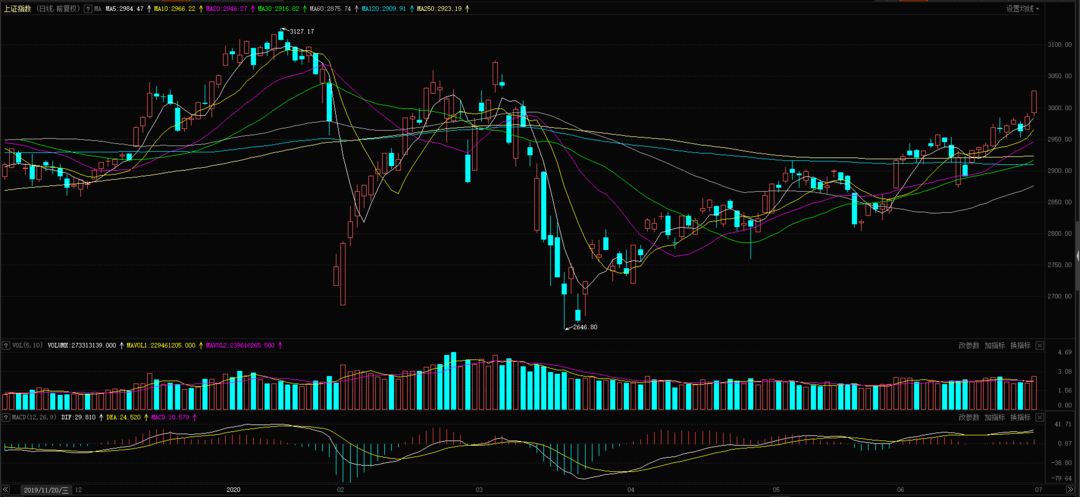Close the VOL sub-chart panel

(x=1040, y=346)
